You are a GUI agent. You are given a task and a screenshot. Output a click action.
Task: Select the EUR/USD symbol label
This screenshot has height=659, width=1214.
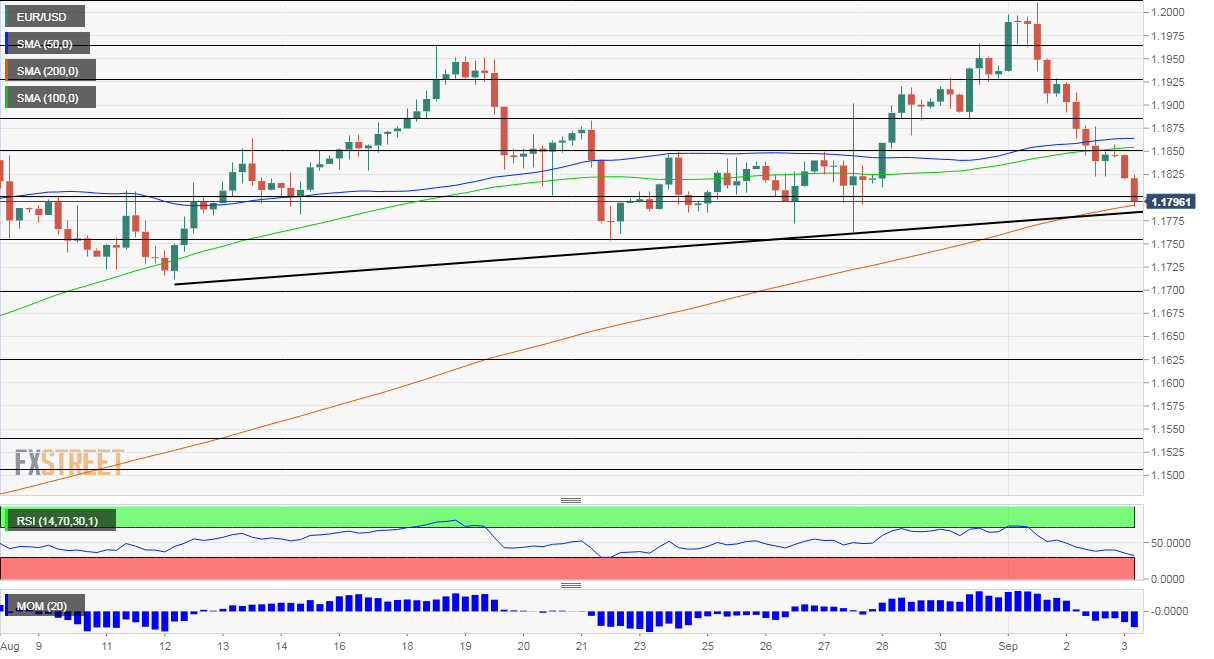pos(44,16)
